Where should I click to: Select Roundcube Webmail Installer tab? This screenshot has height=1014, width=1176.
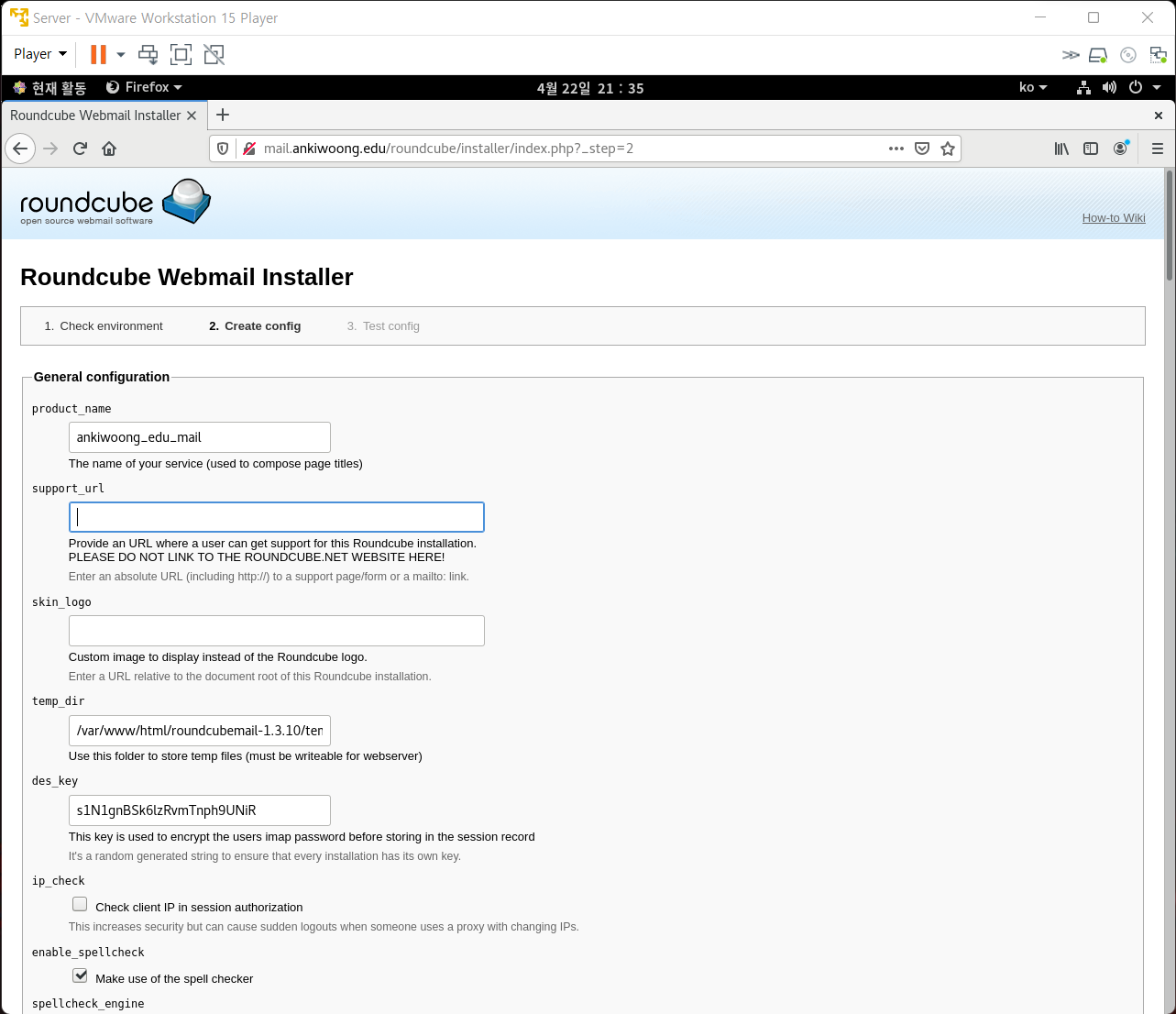(x=95, y=116)
